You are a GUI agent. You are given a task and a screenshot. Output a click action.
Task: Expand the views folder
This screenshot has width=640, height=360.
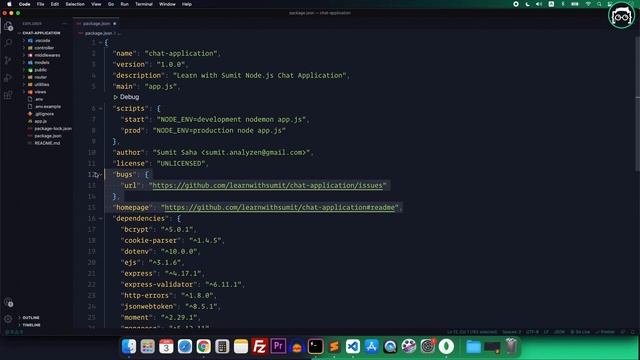(40, 92)
